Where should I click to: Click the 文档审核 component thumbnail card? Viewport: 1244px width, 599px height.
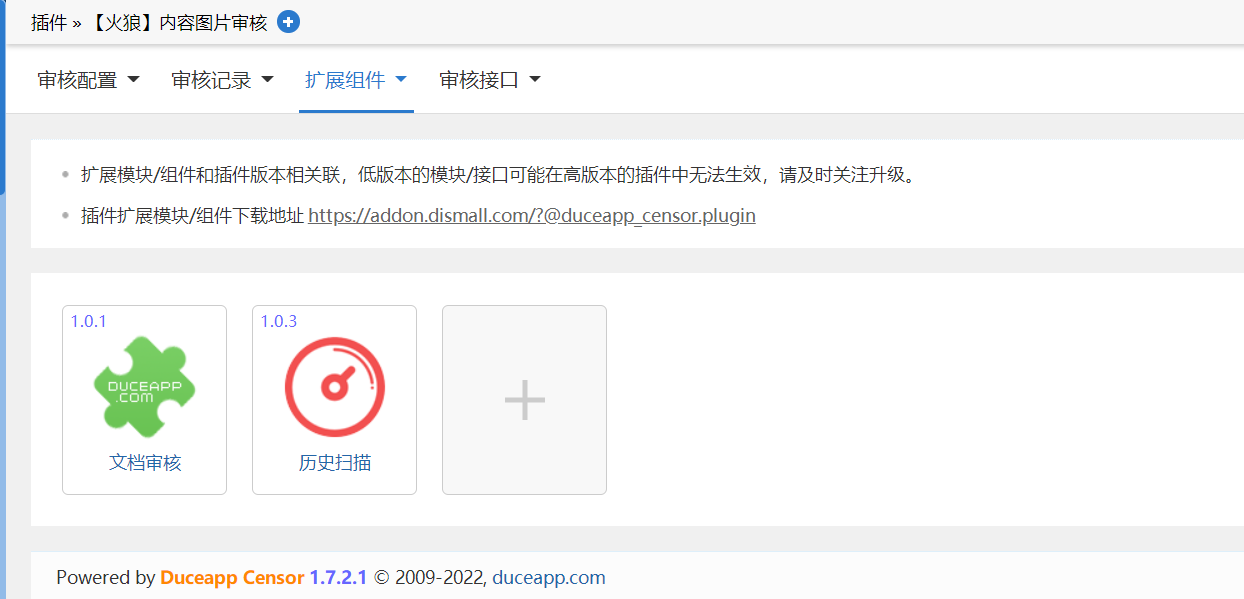pos(144,400)
